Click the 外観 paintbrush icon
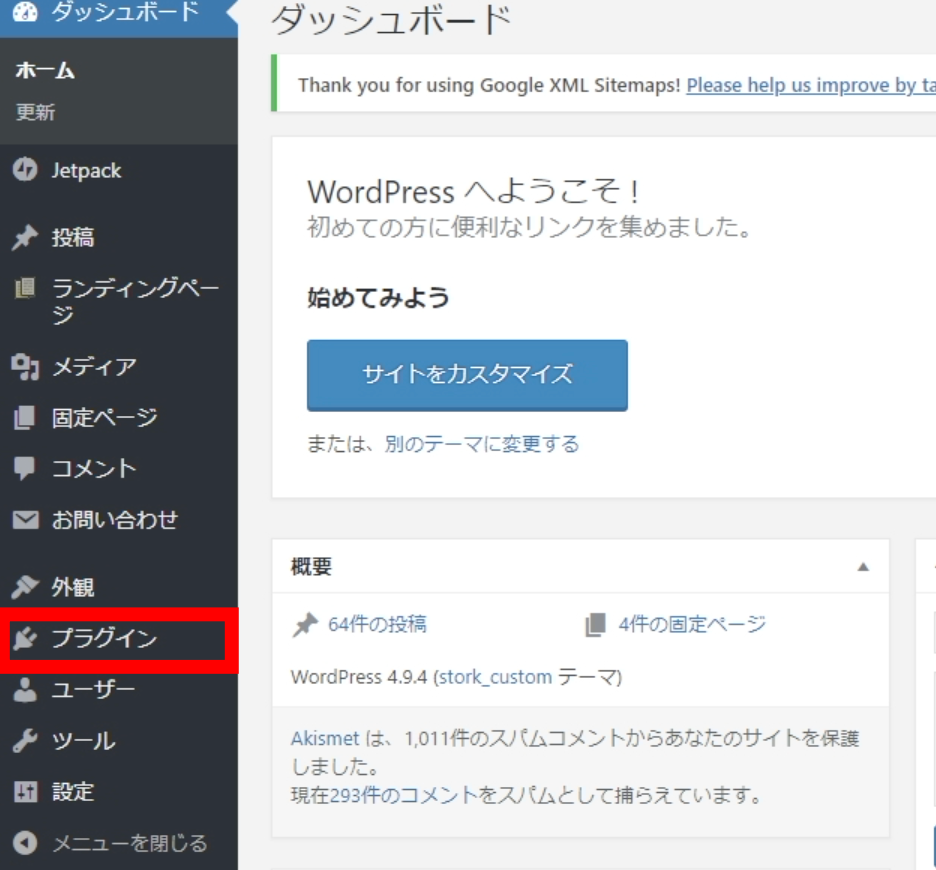The image size is (936, 870). [x=25, y=587]
